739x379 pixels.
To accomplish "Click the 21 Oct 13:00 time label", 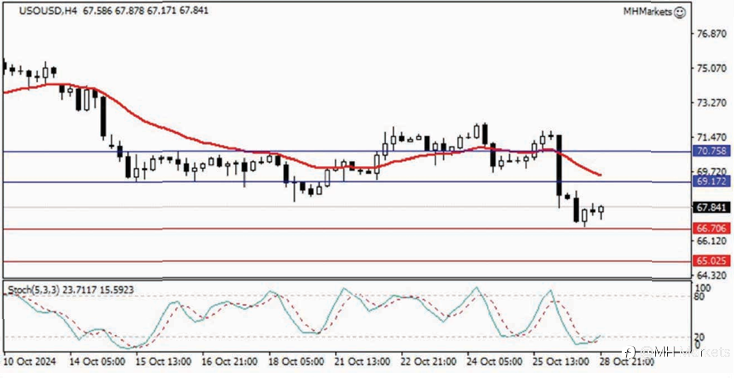I will coord(362,362).
